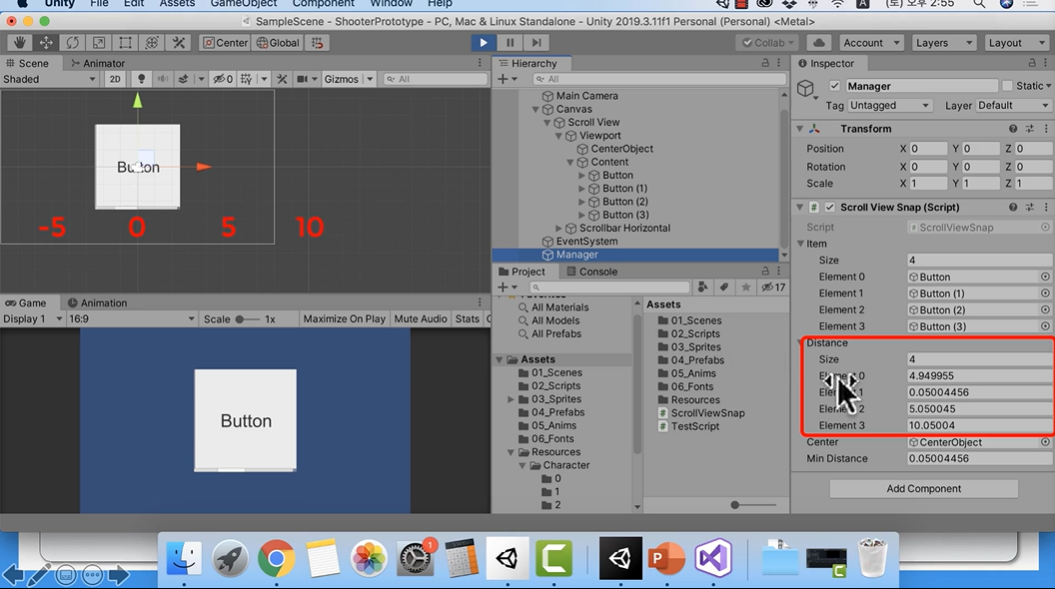Search assets by label icon
The image size is (1055, 589).
(x=724, y=287)
